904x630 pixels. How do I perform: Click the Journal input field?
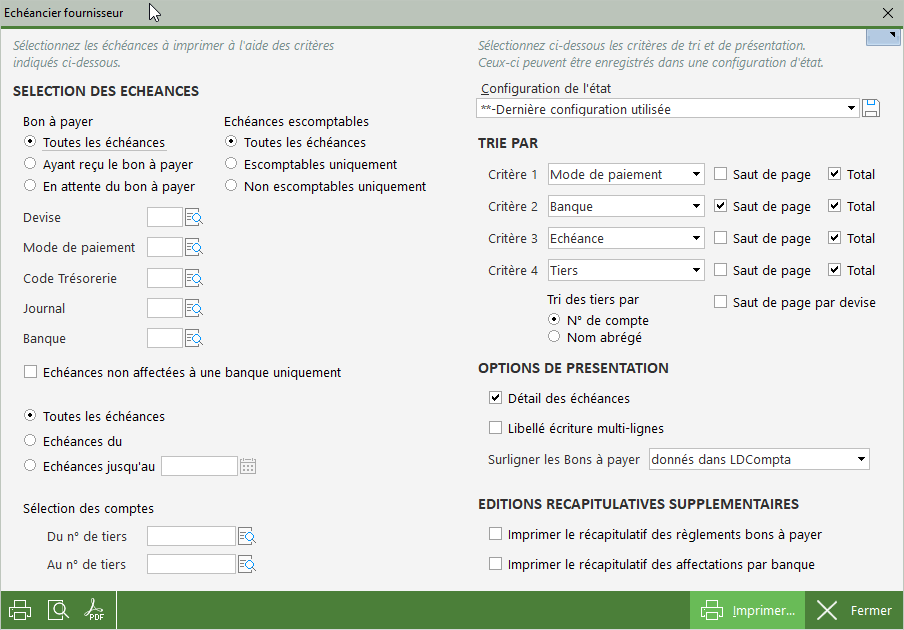[x=165, y=309]
